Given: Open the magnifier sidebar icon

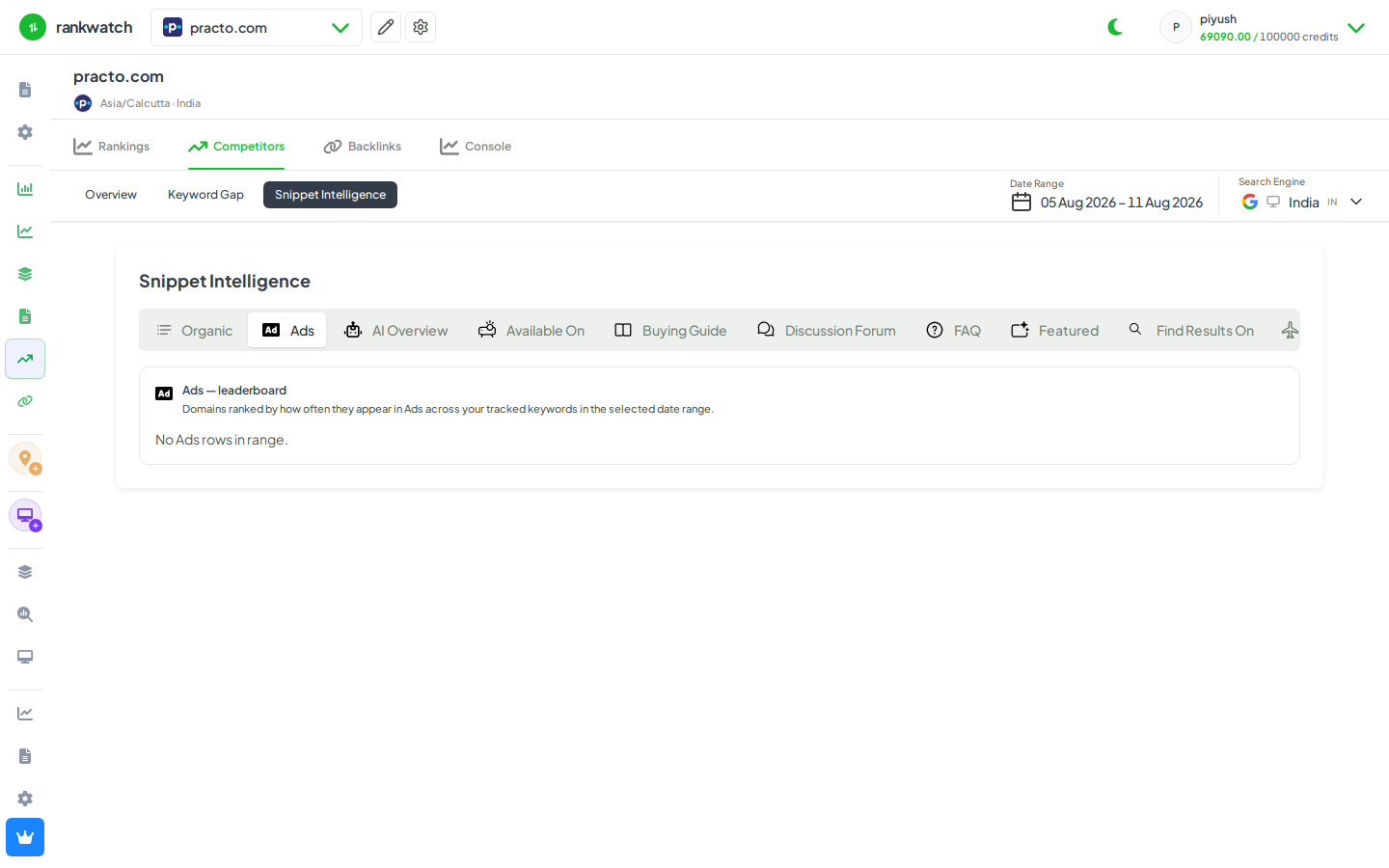Looking at the screenshot, I should click(x=25, y=614).
